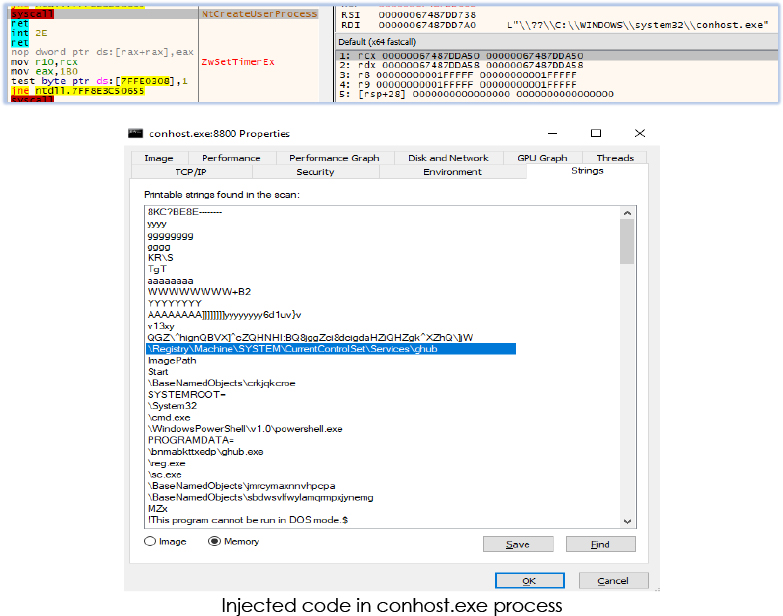
Task: Click the conhost.exe window title icon
Action: 137,133
